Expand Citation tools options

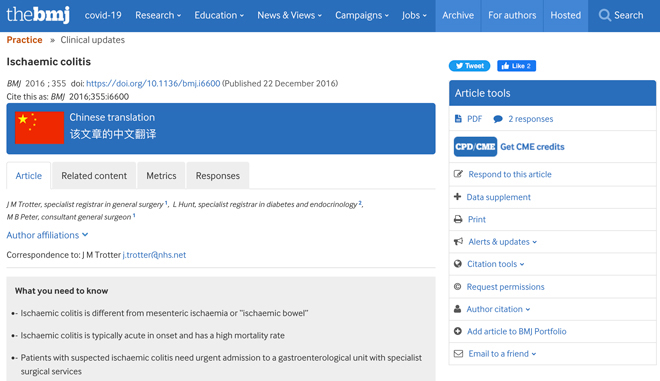point(495,264)
